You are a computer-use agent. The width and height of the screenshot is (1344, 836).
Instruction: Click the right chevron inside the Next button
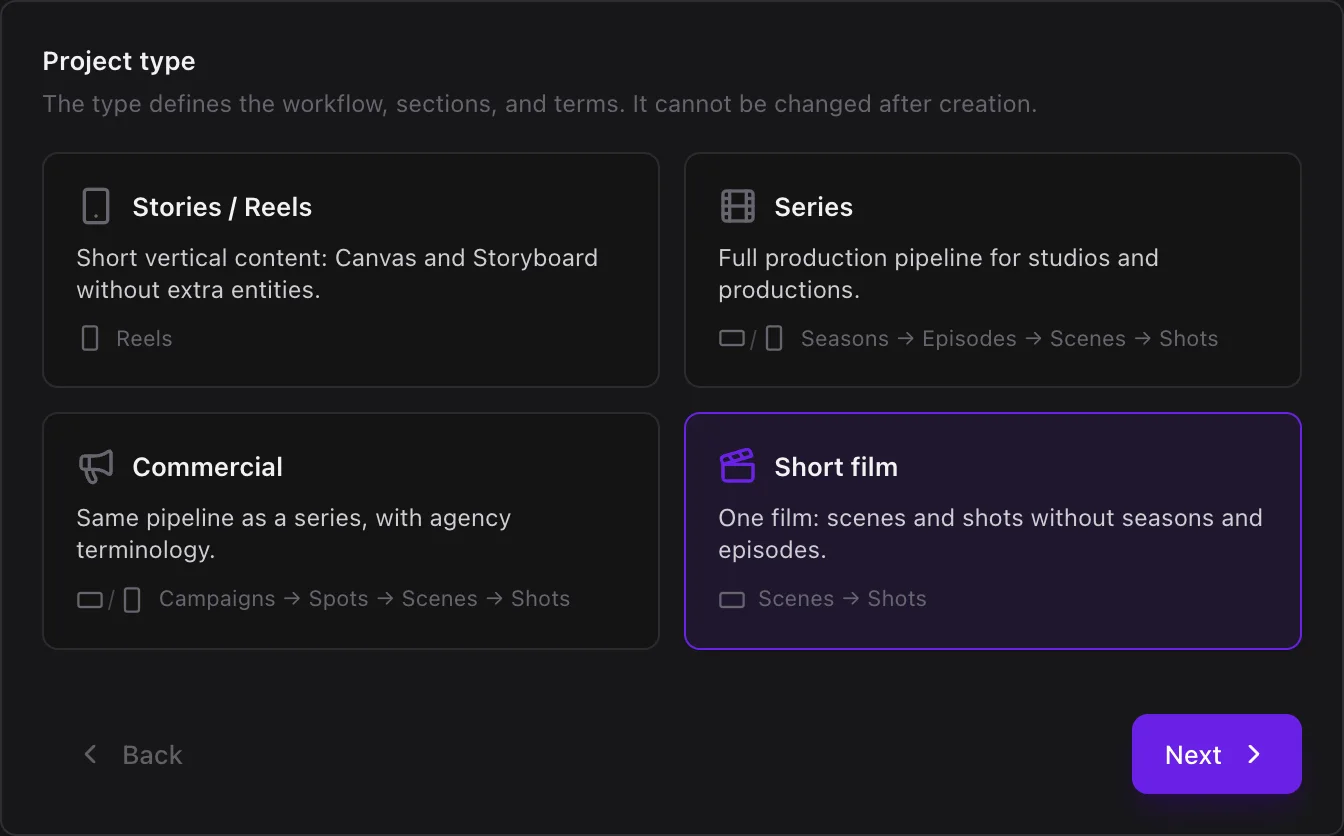(1255, 754)
